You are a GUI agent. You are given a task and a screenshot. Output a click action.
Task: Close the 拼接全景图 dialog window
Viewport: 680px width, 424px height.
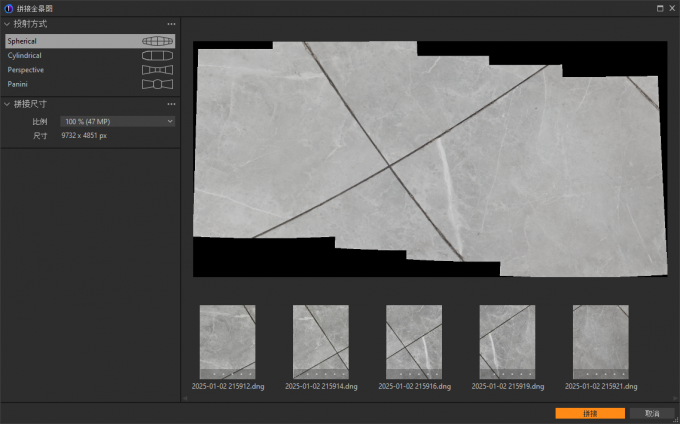pos(672,8)
